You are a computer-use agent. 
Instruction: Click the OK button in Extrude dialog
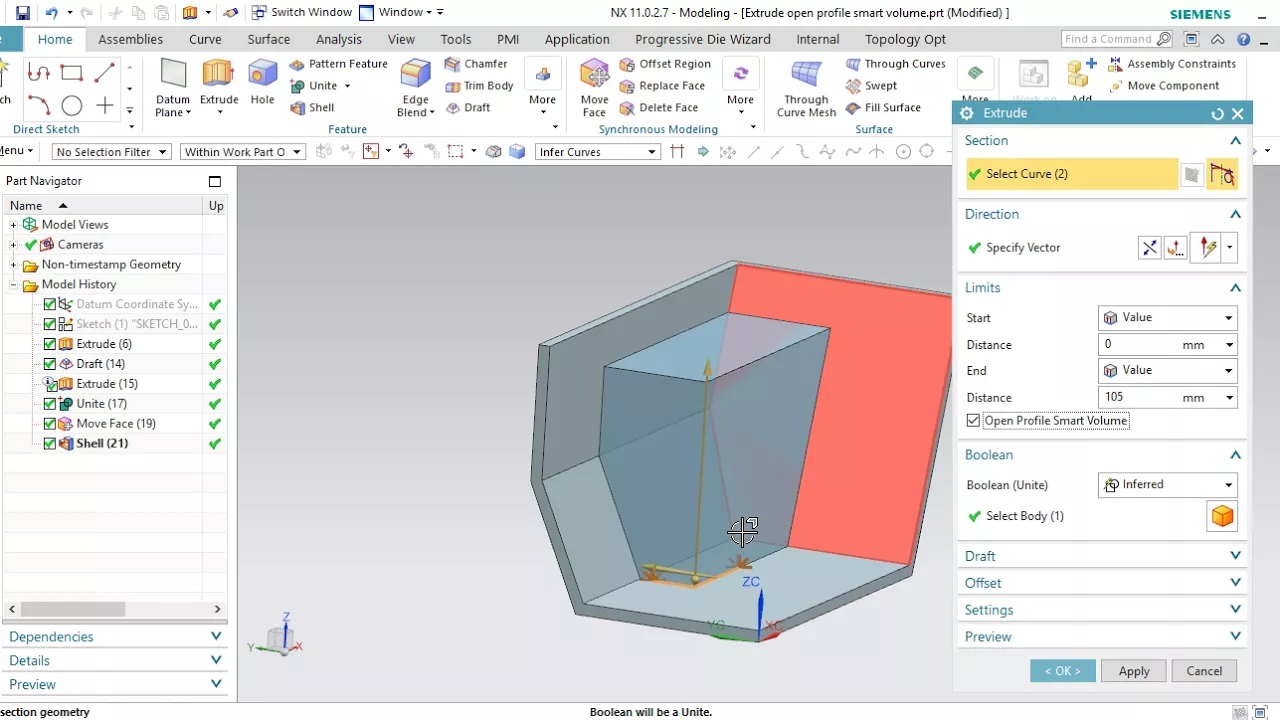click(x=1062, y=671)
